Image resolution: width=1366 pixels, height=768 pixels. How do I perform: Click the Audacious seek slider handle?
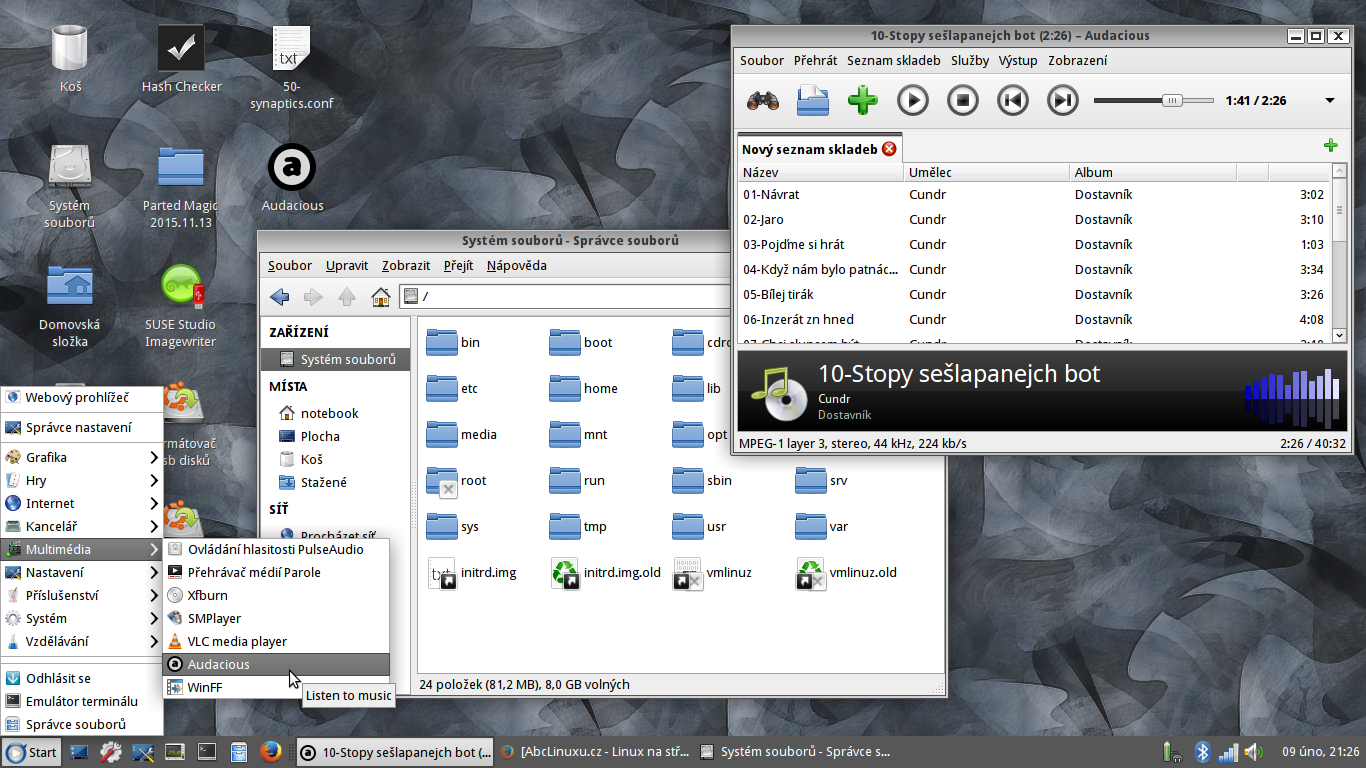1172,100
